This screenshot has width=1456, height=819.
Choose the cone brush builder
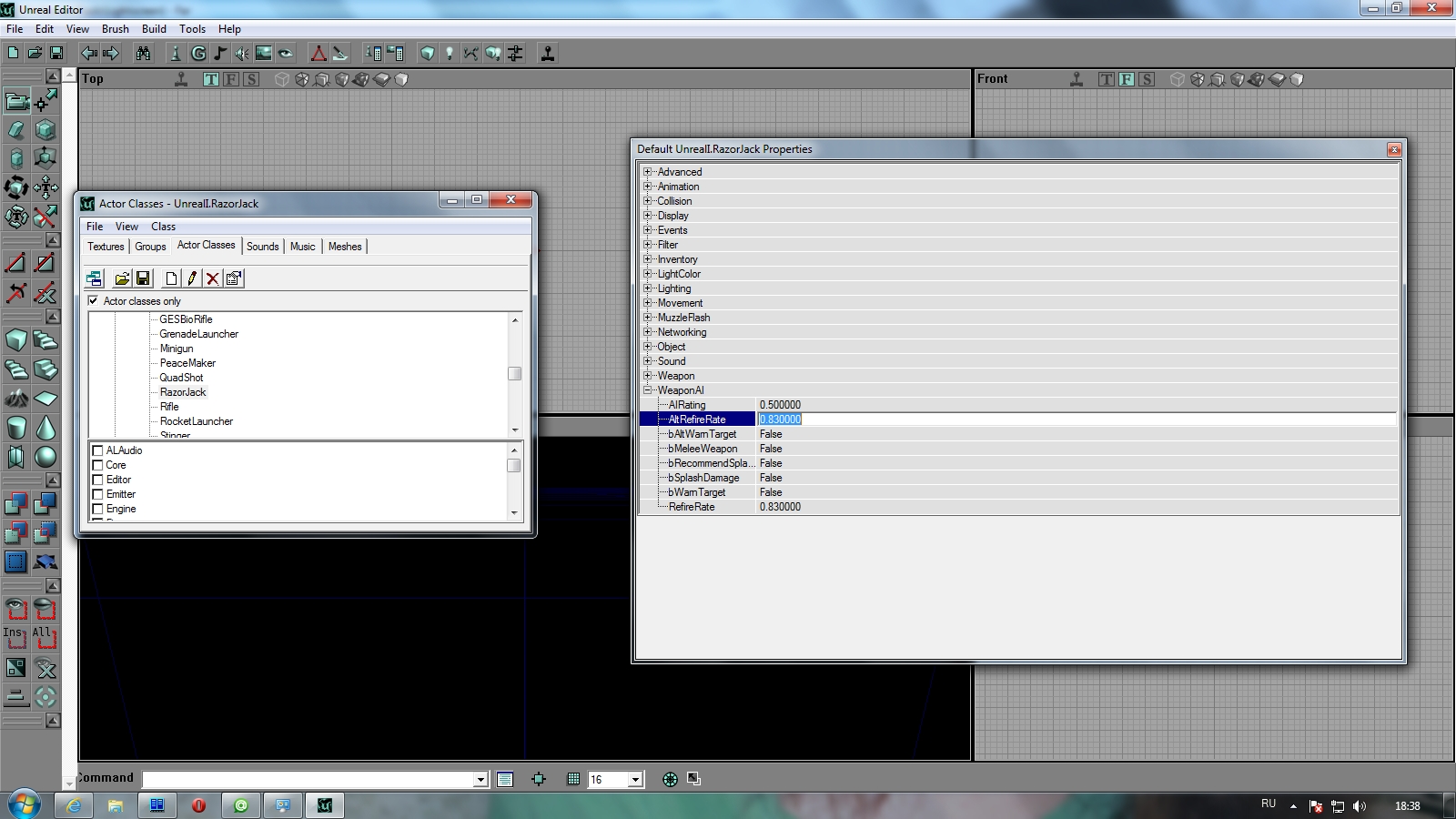click(45, 428)
